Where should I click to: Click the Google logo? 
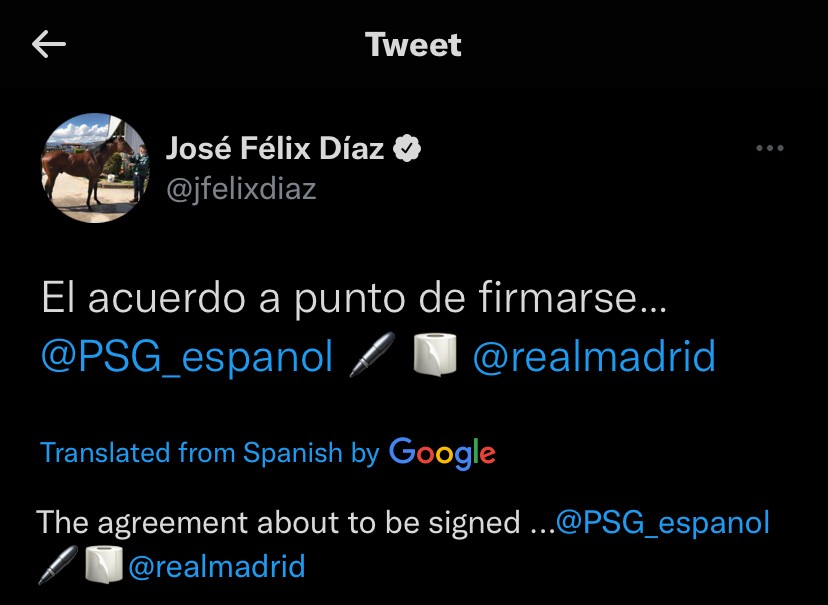442,453
